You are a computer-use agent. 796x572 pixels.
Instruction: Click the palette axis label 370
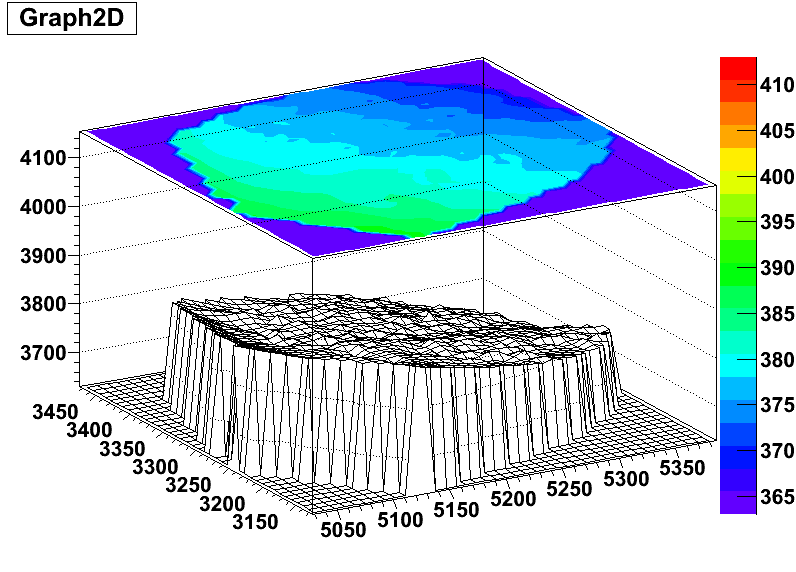[x=777, y=451]
